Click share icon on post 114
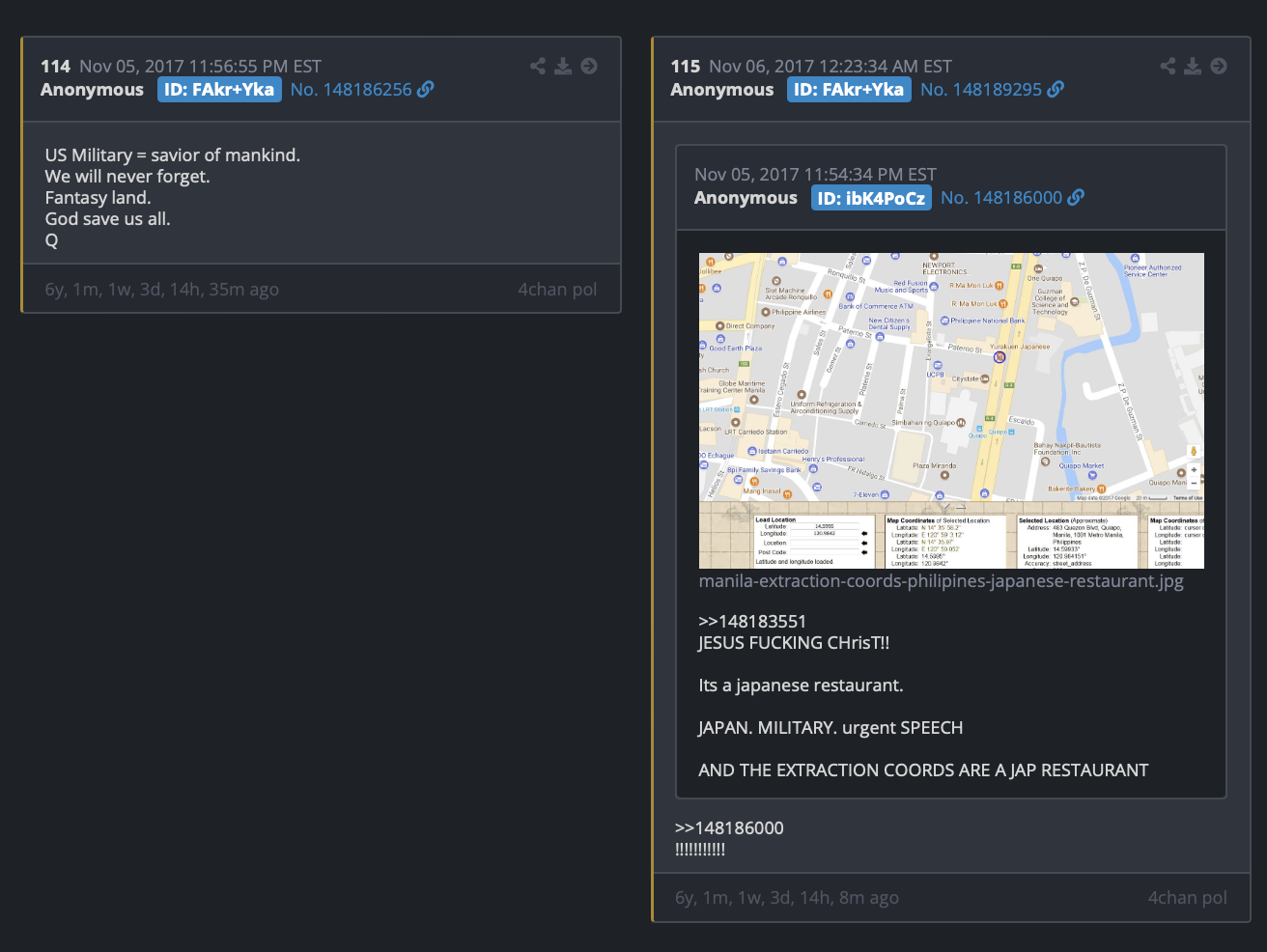Viewport: 1267px width, 952px height. pyautogui.click(x=538, y=66)
